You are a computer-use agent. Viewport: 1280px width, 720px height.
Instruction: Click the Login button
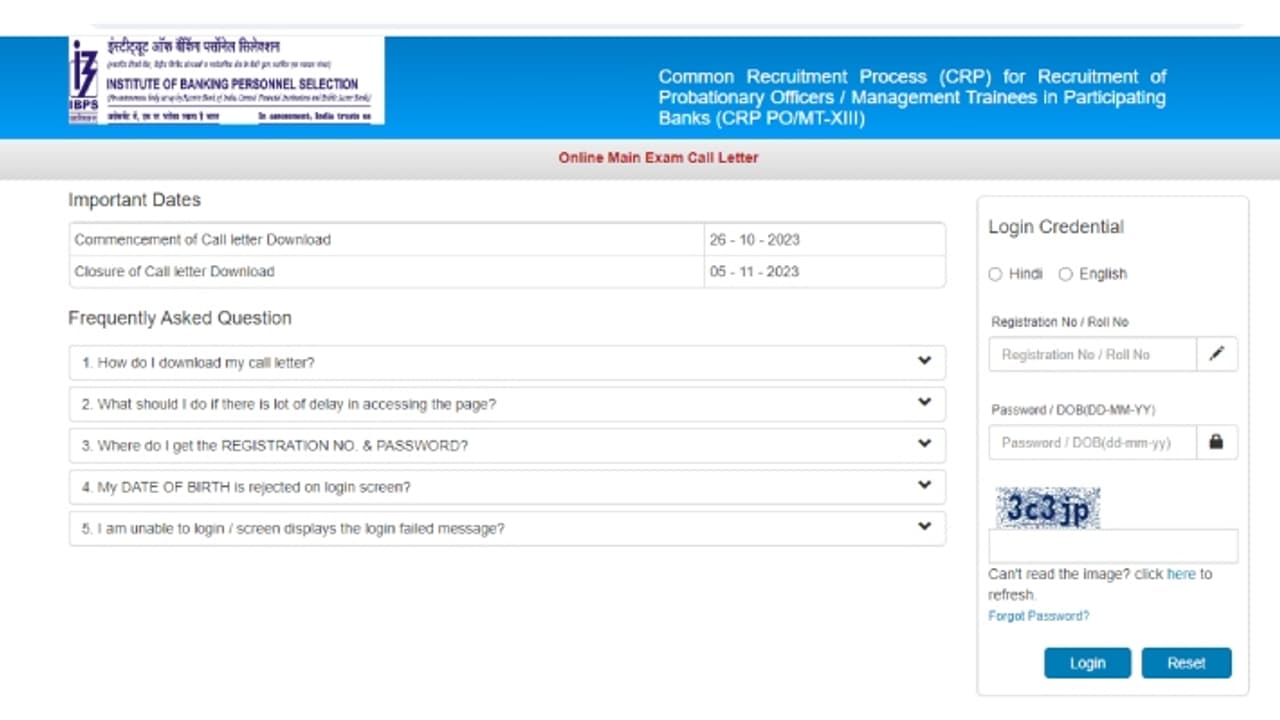(1087, 662)
